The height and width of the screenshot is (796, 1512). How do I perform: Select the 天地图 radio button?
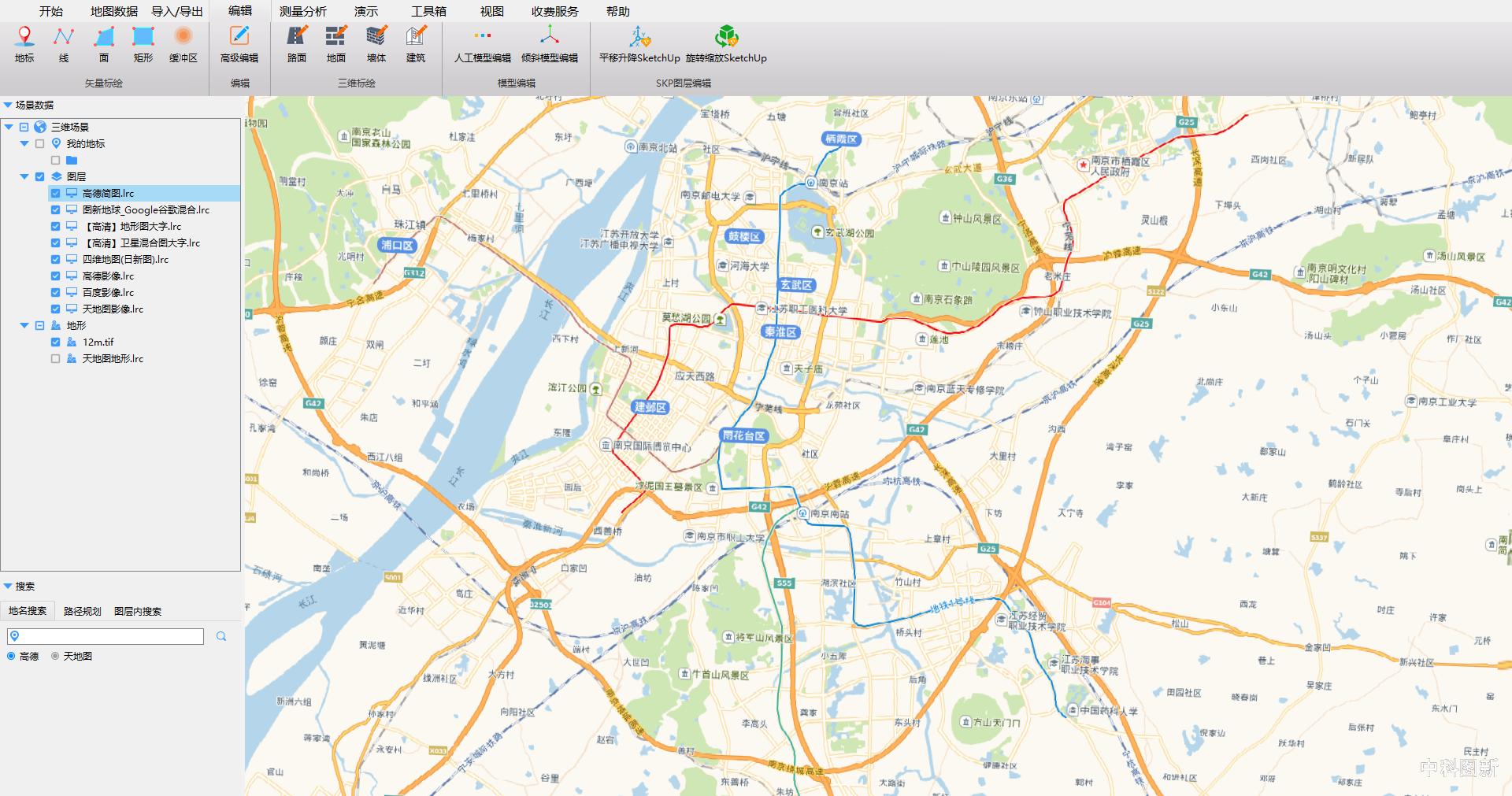click(x=55, y=656)
